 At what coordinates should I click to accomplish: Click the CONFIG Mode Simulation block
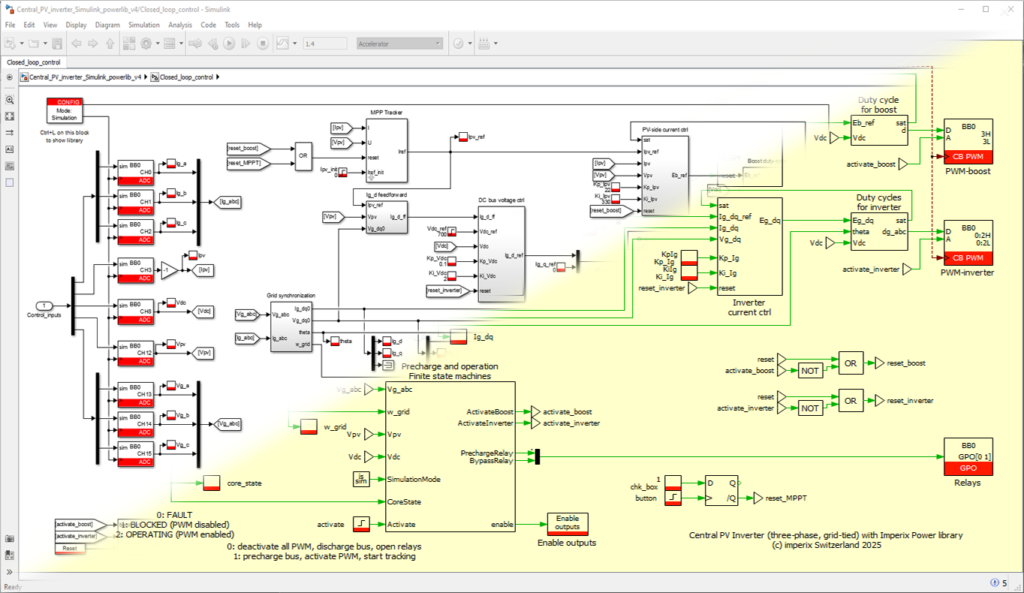65,110
